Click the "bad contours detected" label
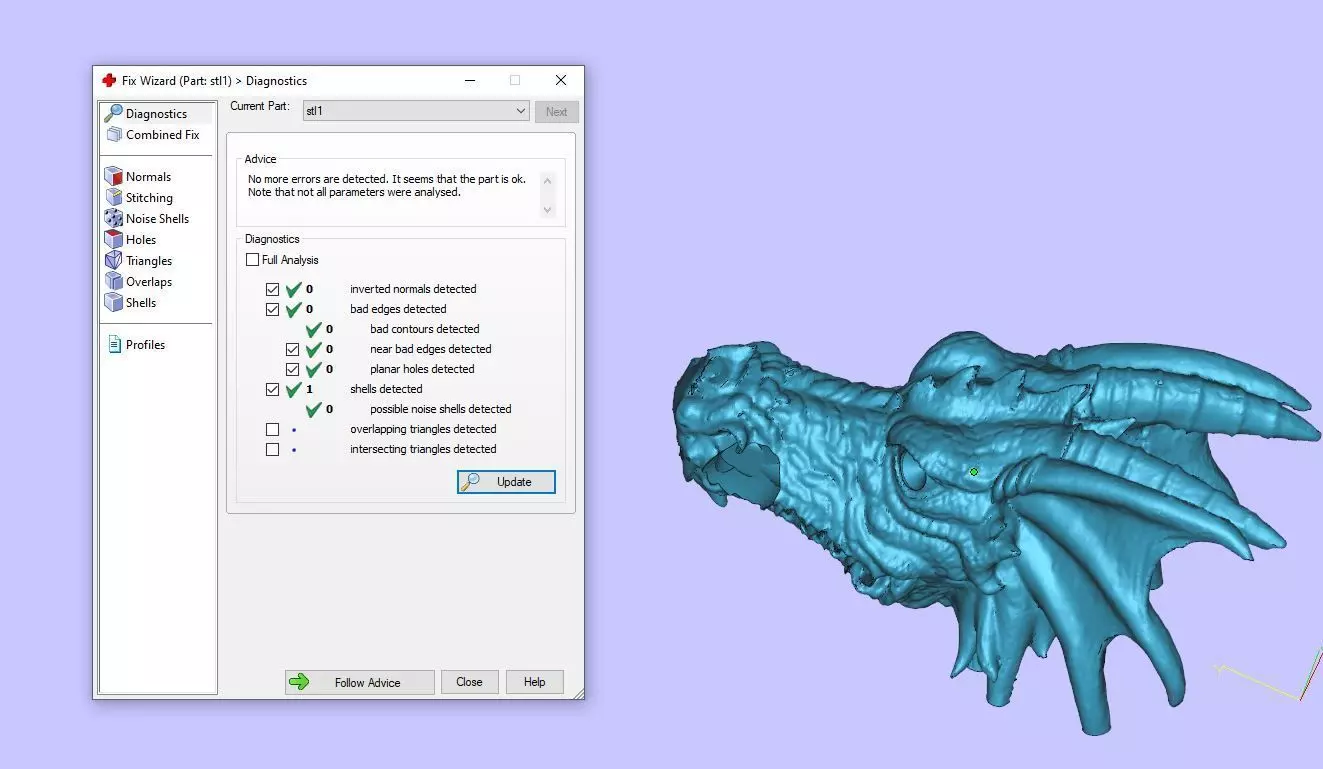The width and height of the screenshot is (1323, 769). [425, 329]
